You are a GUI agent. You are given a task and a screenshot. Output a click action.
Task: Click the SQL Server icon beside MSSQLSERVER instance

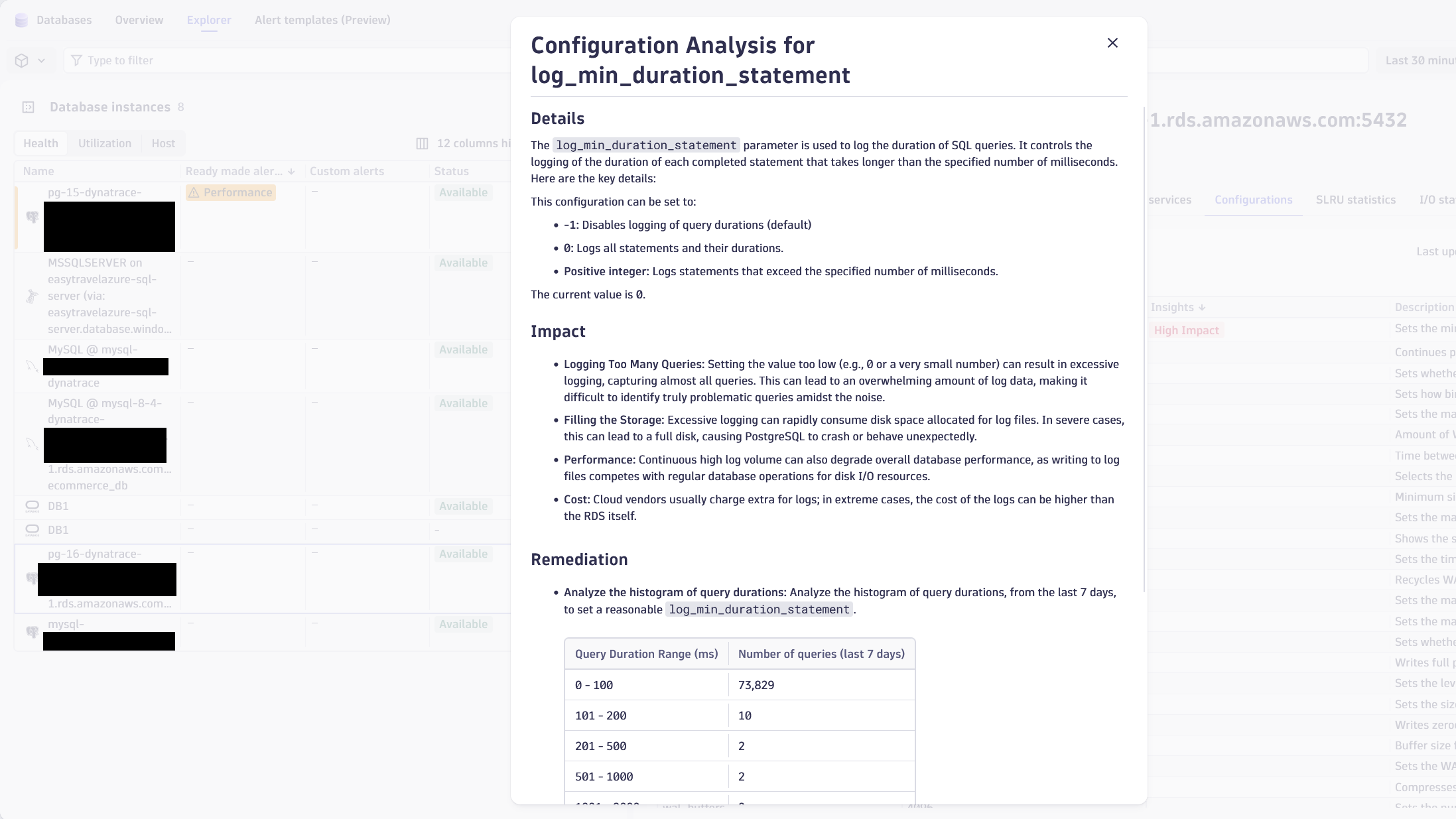pyautogui.click(x=31, y=296)
